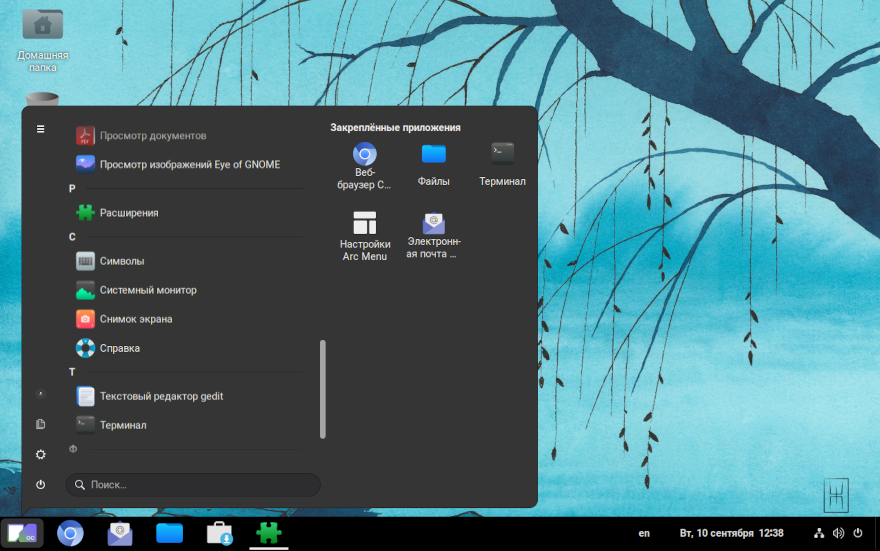Open Электронная почта pinned app
Viewport: 880px width, 551px height.
pyautogui.click(x=433, y=235)
